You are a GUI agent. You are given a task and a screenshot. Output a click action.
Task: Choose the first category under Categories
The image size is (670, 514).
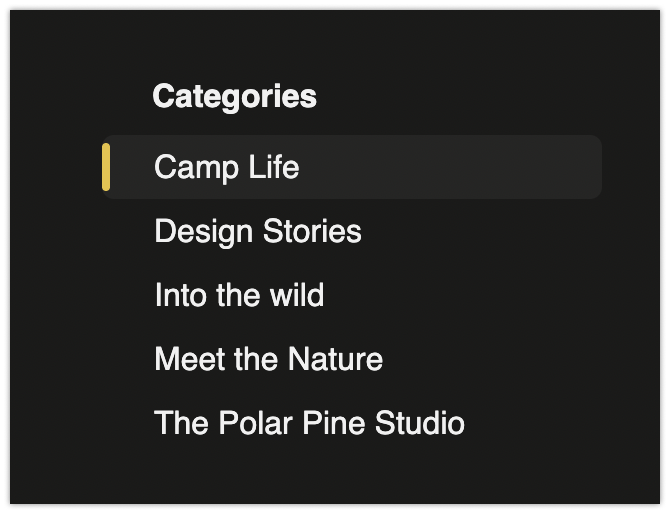226,167
